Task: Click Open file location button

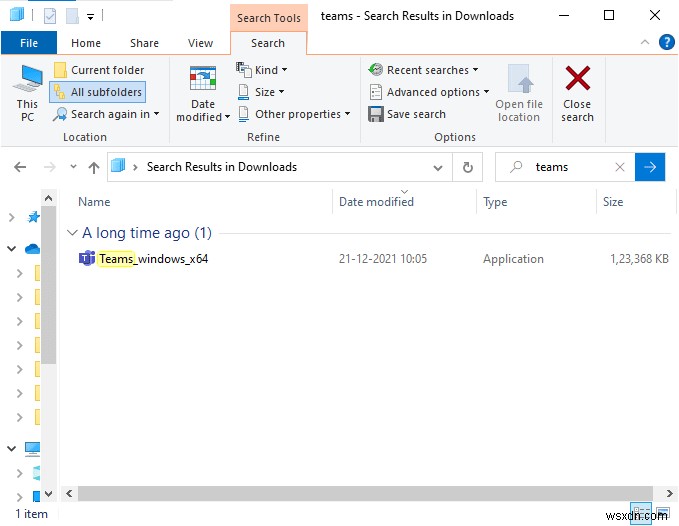Action: pos(519,93)
